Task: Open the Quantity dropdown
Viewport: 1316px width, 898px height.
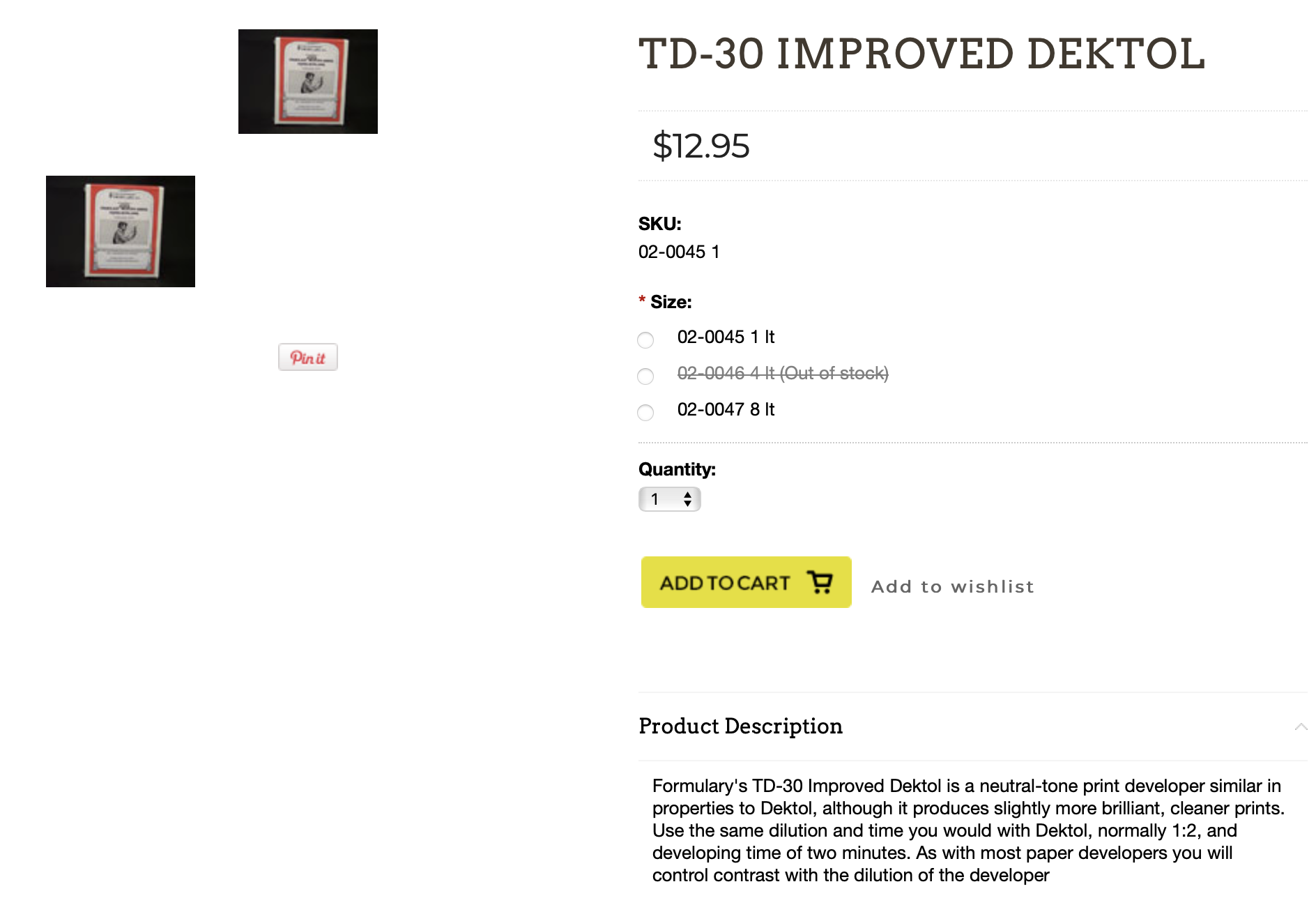Action: click(x=668, y=499)
